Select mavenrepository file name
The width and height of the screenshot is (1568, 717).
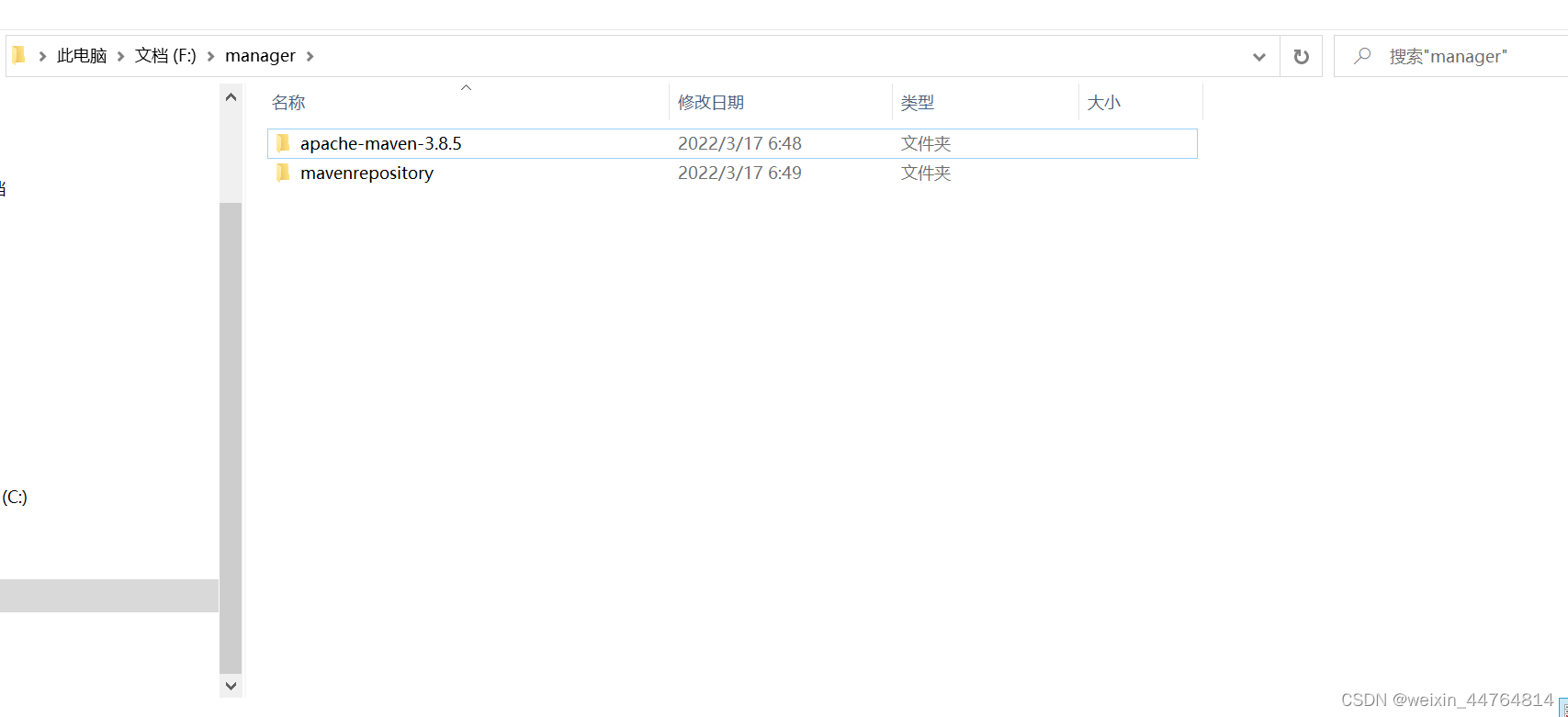coord(367,173)
